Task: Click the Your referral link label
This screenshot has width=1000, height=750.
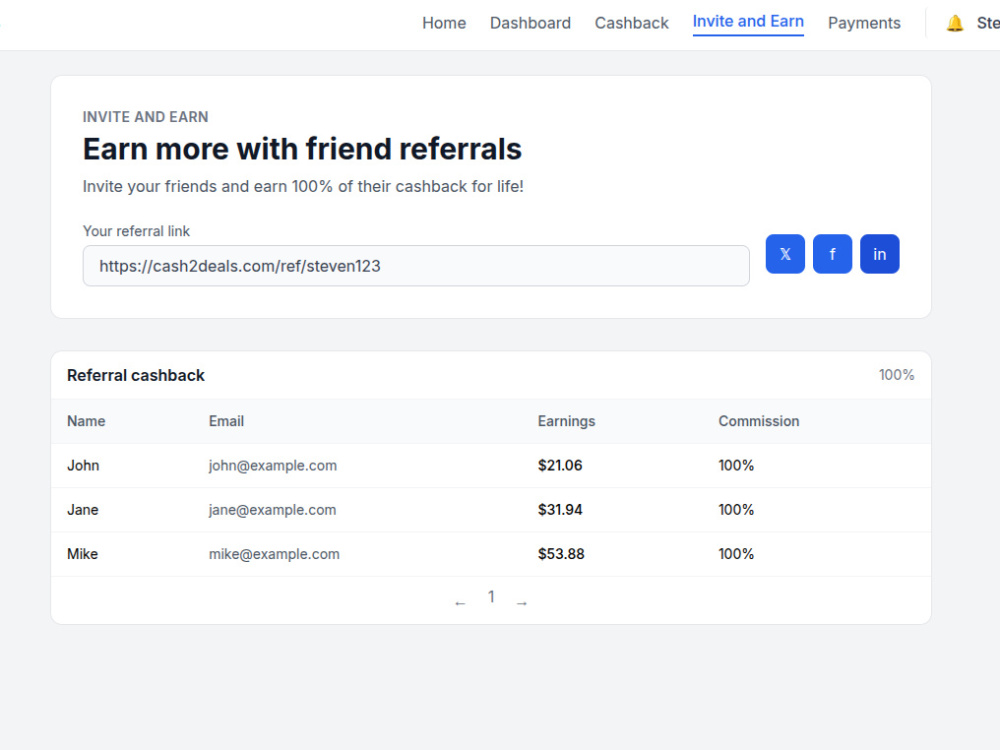Action: [136, 231]
